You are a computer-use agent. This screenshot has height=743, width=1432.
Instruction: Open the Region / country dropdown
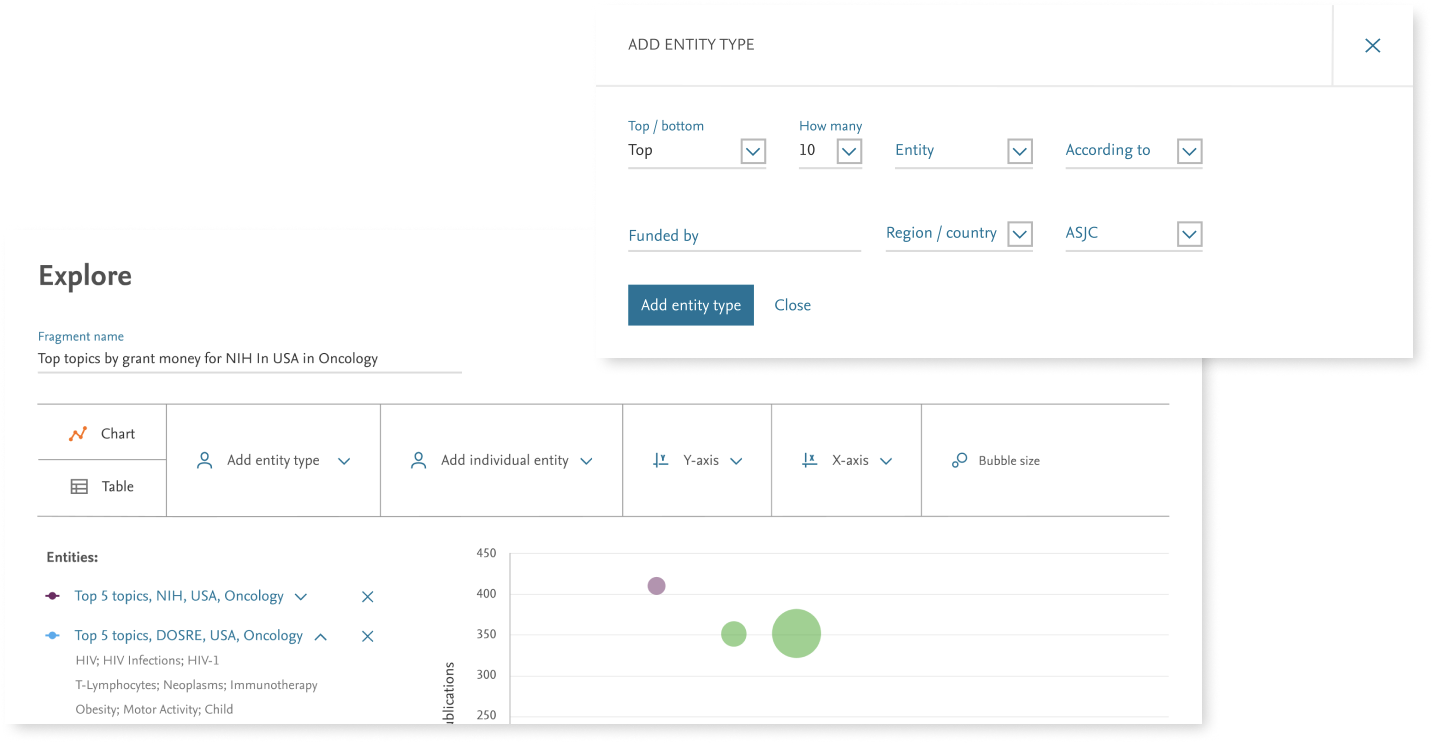coord(1019,235)
